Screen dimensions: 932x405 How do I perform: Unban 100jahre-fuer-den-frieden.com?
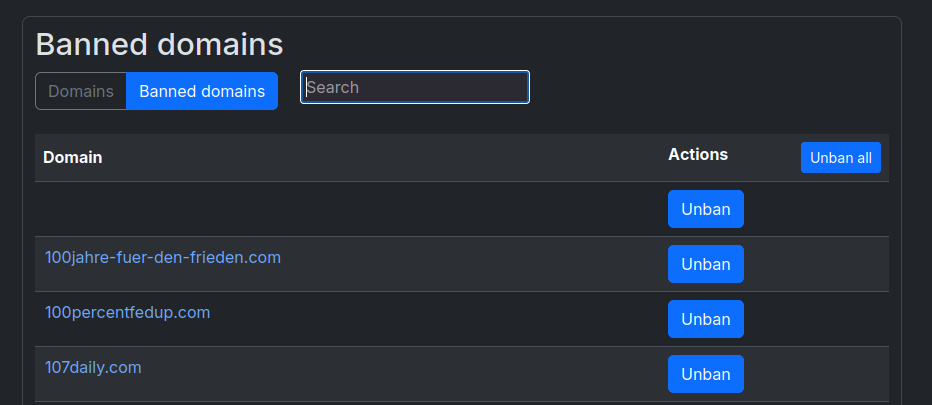click(x=706, y=264)
